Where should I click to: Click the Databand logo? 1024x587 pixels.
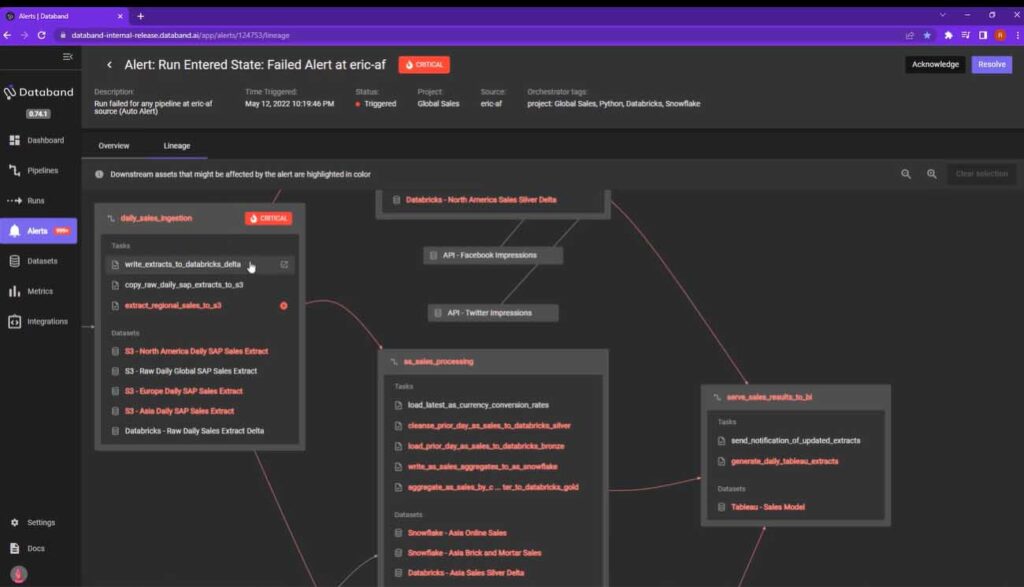[39, 92]
